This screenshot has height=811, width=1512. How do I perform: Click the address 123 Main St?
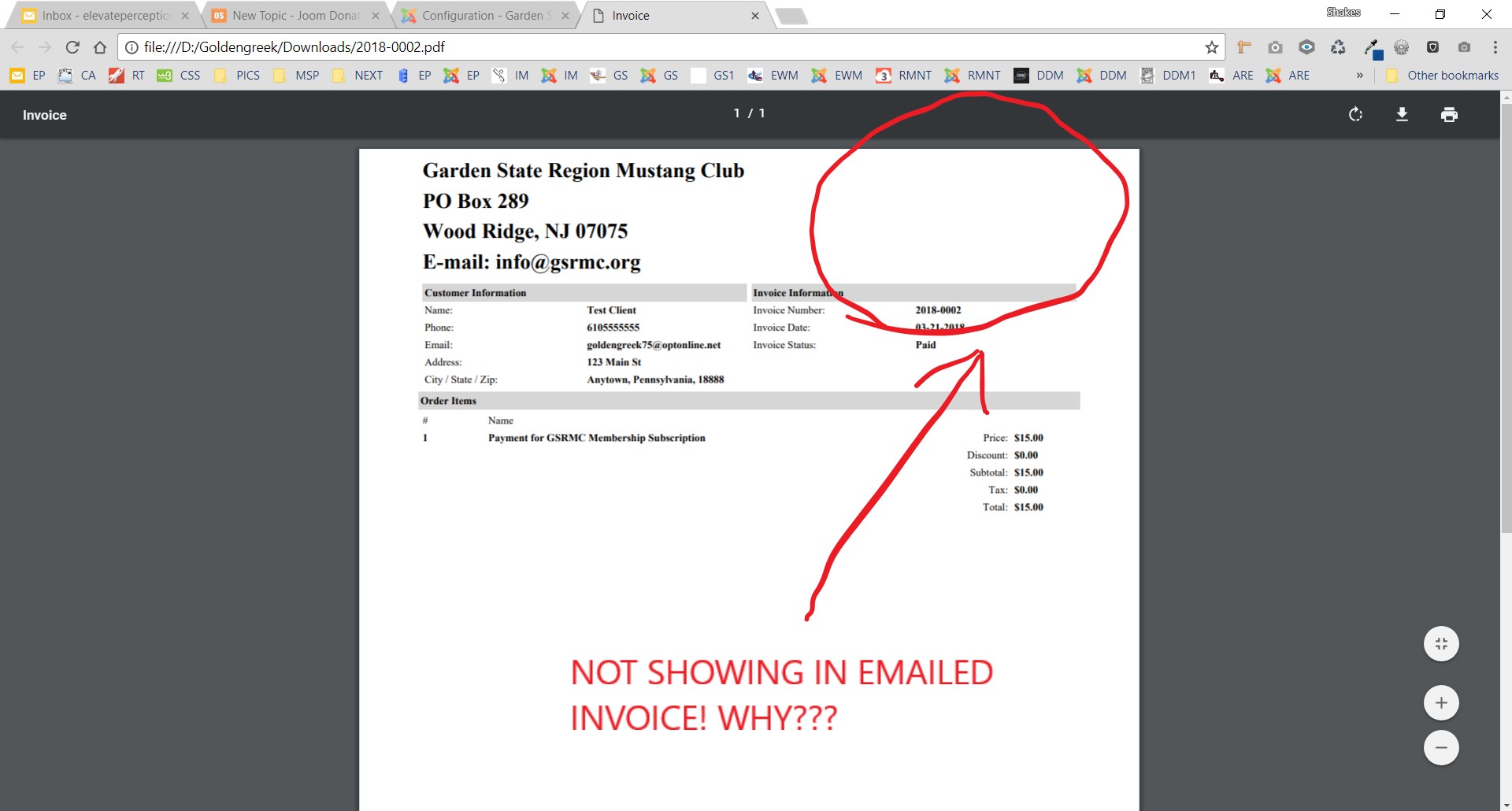613,362
